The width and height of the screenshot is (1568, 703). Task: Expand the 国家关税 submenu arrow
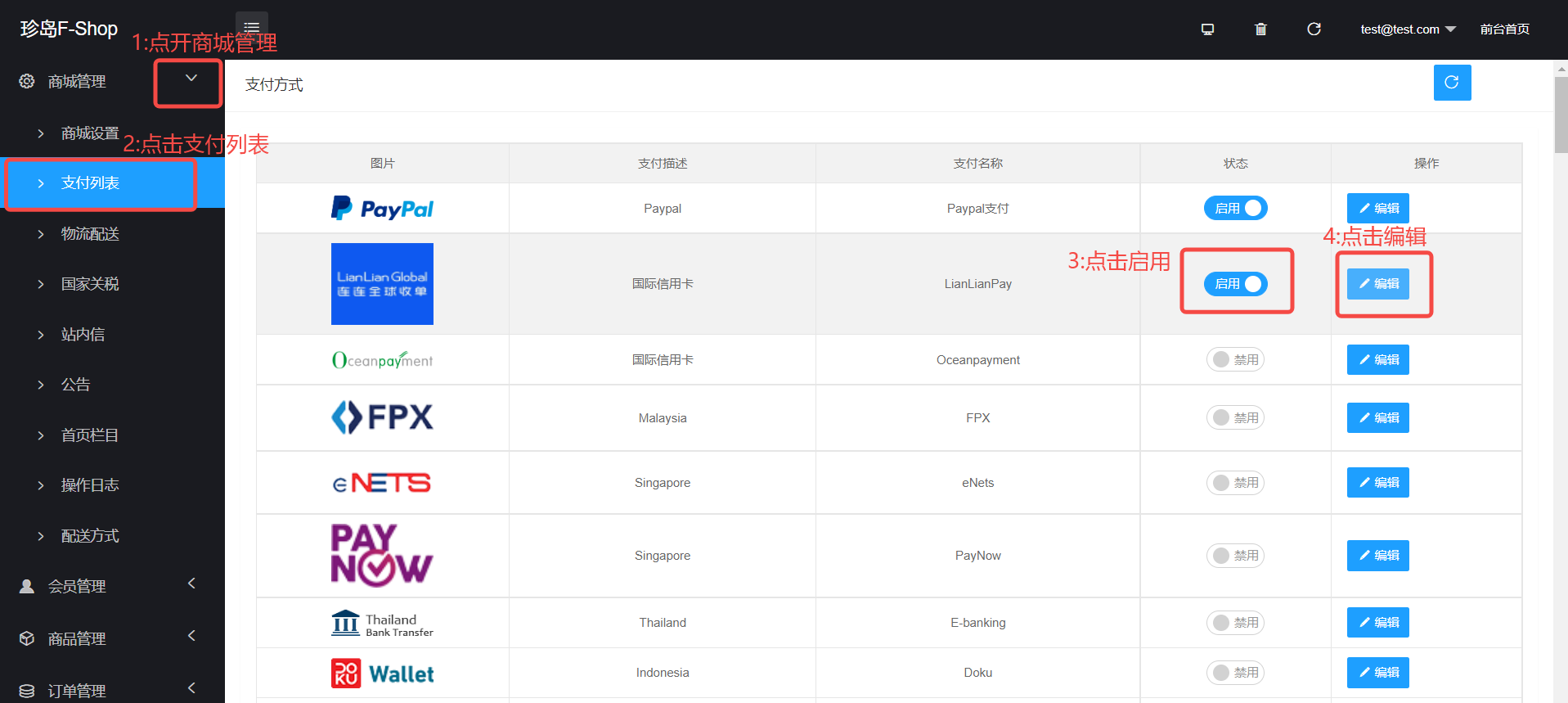[41, 284]
